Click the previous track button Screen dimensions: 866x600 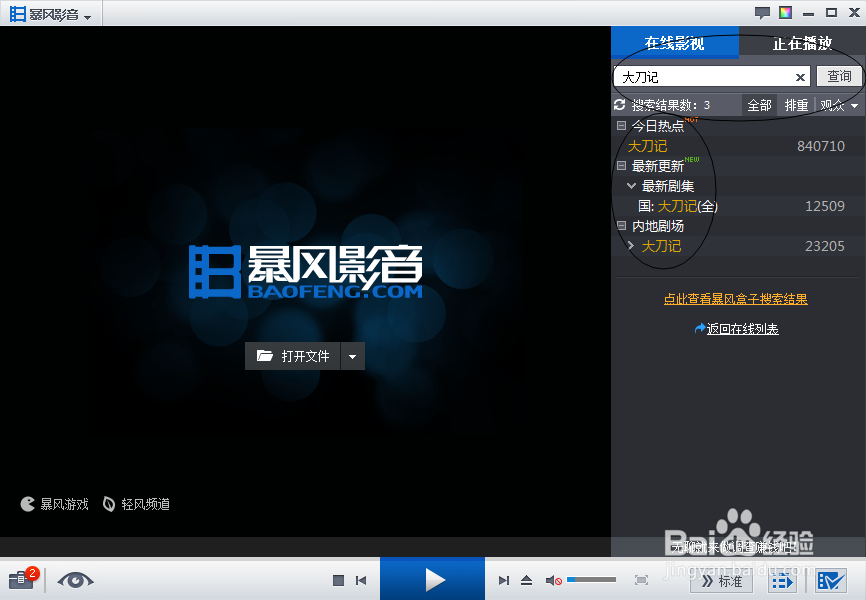click(x=361, y=580)
